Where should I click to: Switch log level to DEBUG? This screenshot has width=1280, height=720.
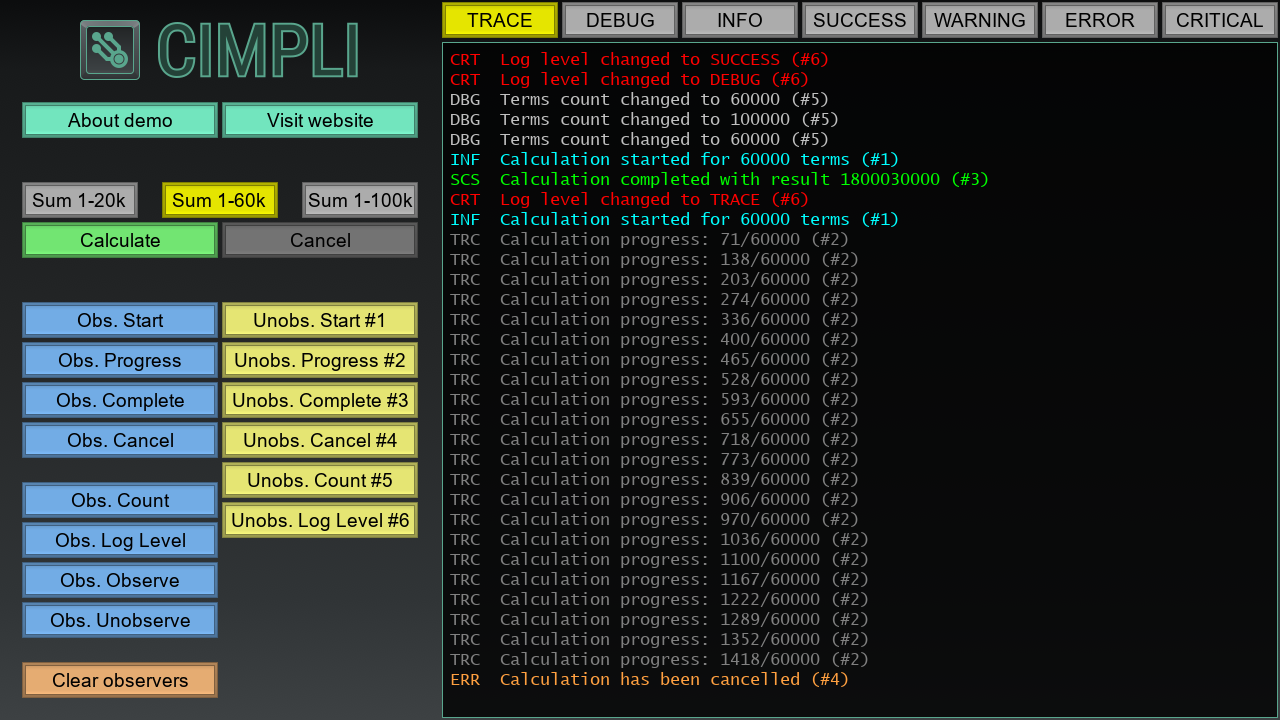pos(620,20)
